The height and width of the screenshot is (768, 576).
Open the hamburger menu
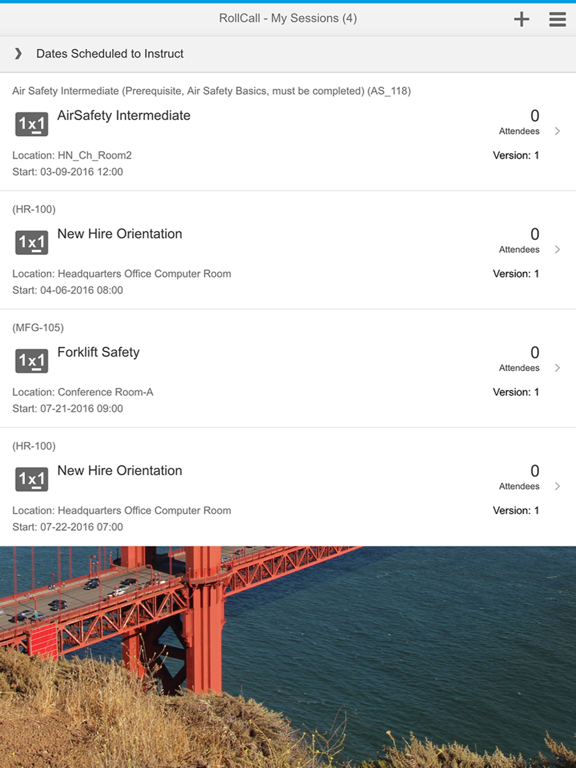point(557,19)
